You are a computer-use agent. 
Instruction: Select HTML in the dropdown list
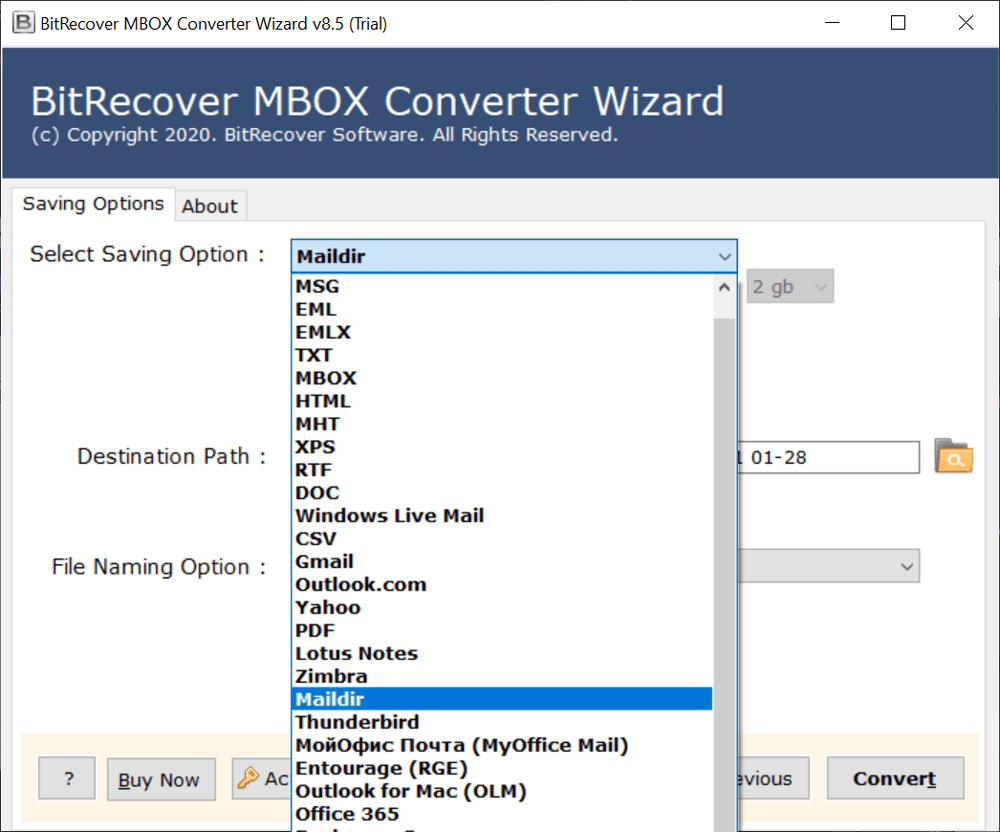tap(502, 401)
